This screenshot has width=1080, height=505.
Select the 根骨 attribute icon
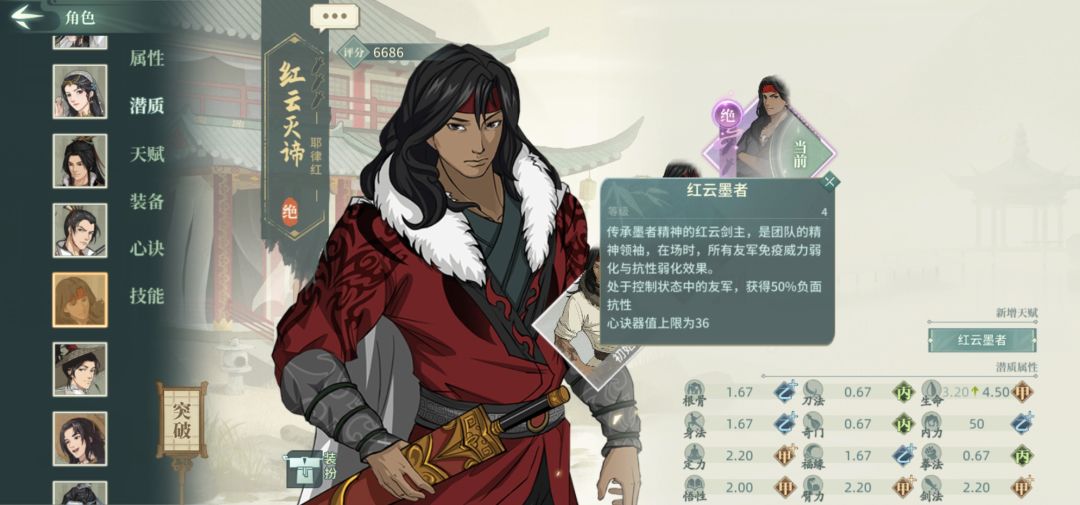(x=694, y=393)
